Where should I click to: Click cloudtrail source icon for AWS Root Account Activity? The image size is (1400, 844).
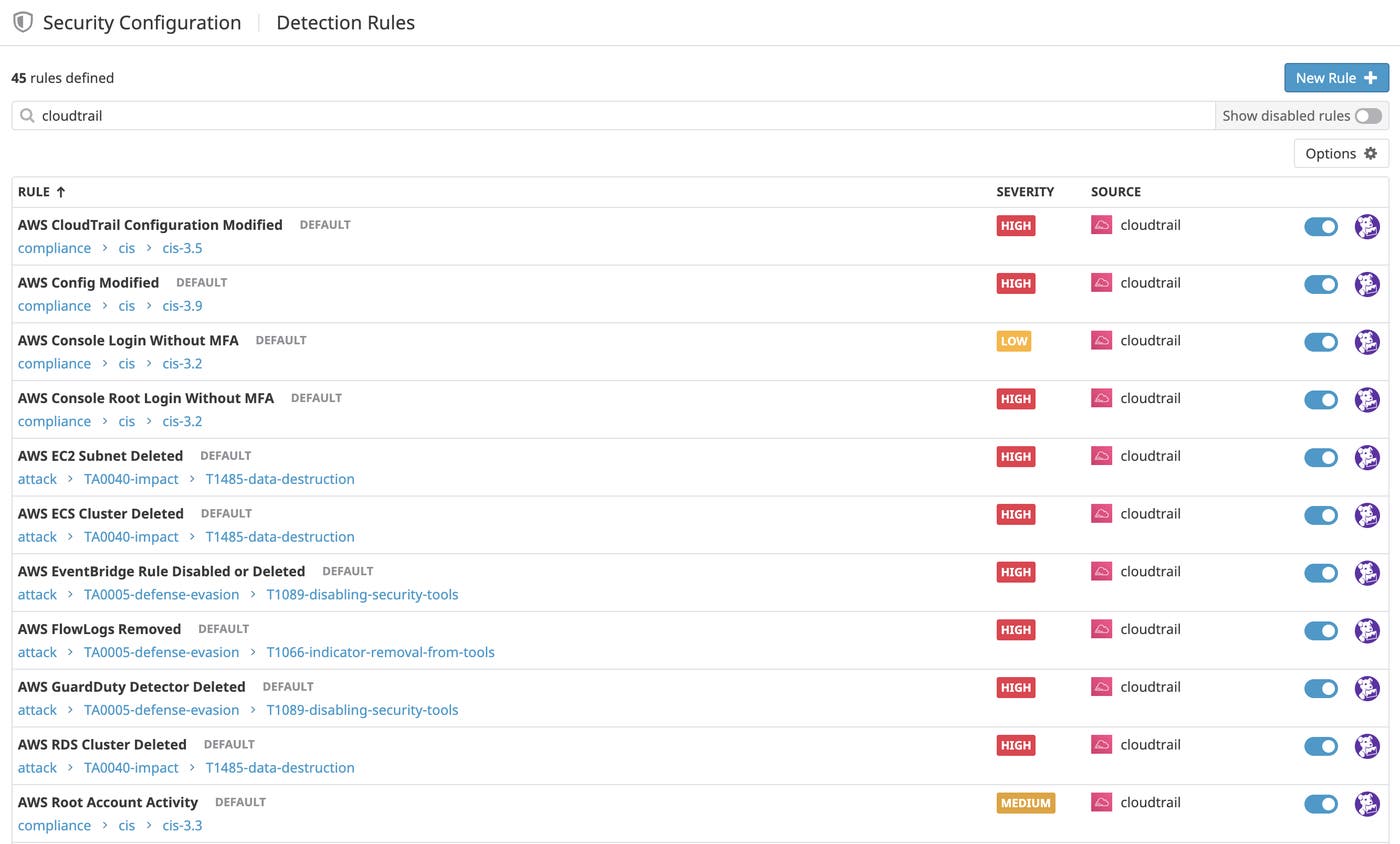point(1101,802)
